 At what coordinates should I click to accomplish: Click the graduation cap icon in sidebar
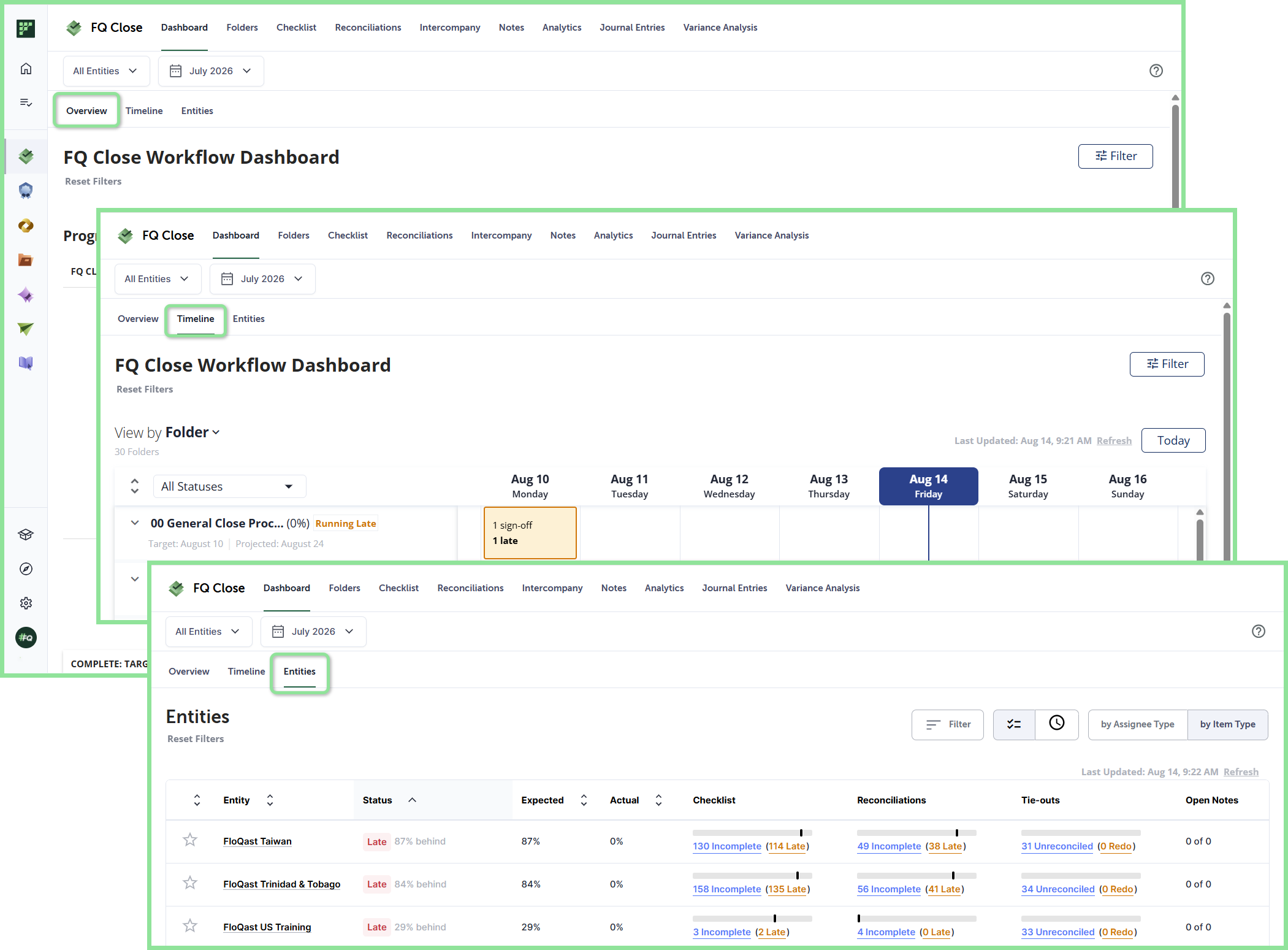pos(26,535)
